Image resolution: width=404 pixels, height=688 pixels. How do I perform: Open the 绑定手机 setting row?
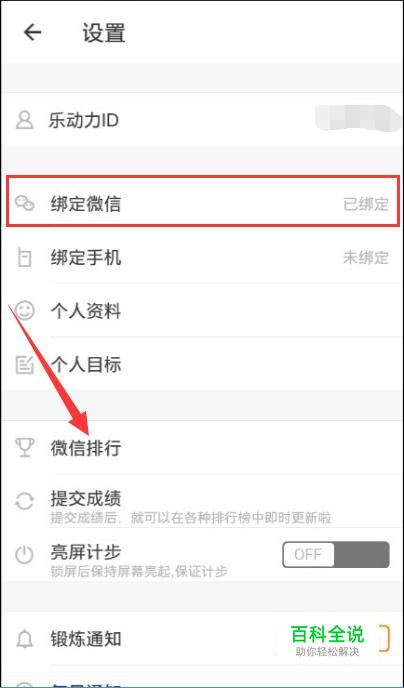click(202, 258)
